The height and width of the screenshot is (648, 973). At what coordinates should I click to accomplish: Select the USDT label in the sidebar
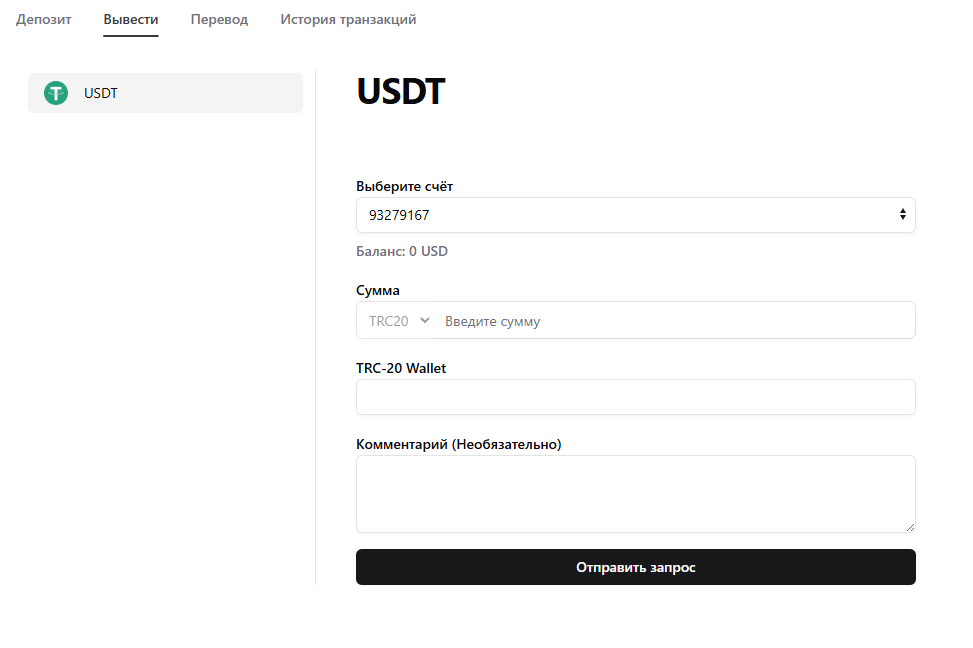pos(101,93)
